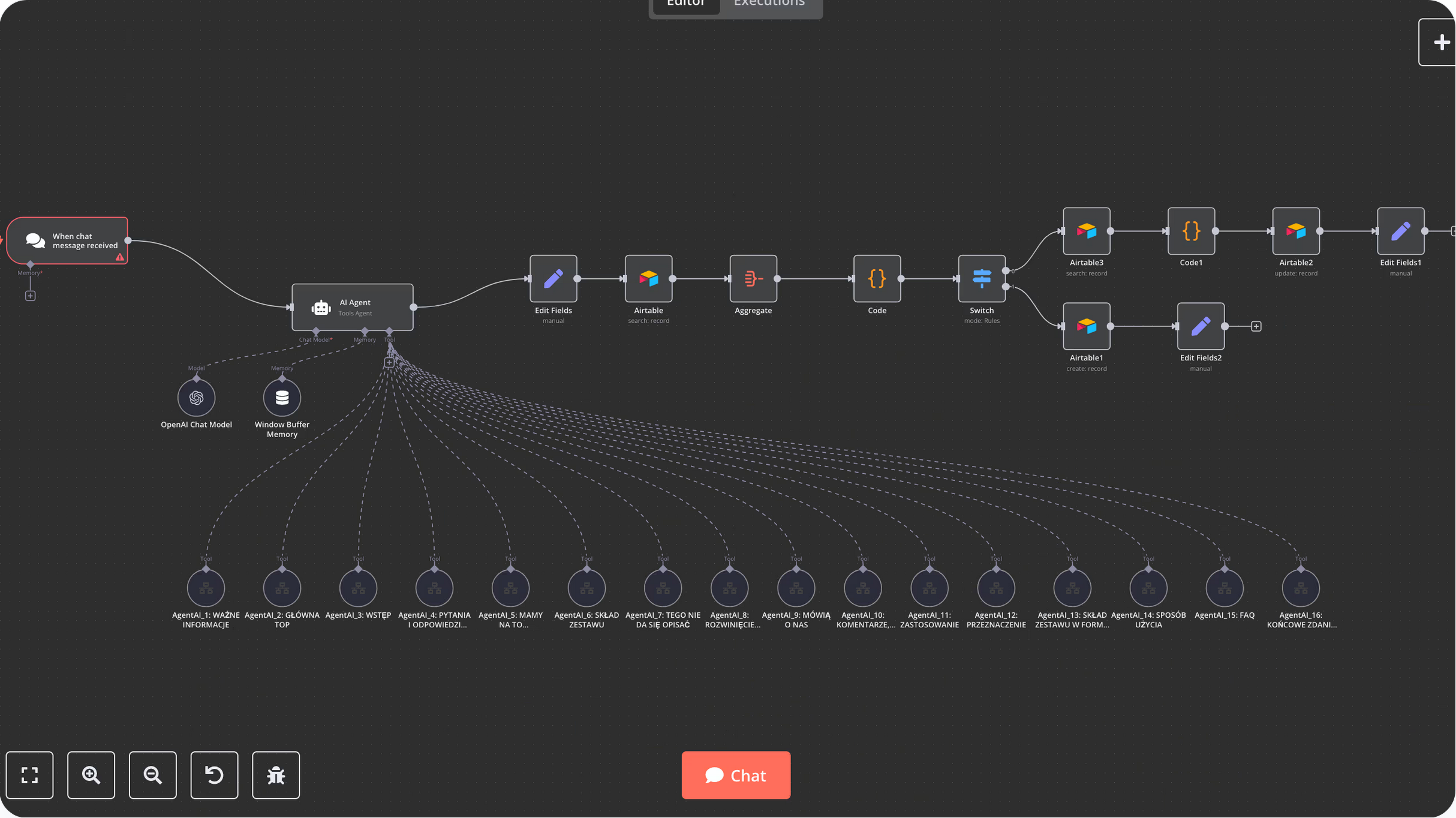Open tool AgentAI_9: MÓWIĄ O NAS
Screen dimensions: 1456x818
(796, 588)
